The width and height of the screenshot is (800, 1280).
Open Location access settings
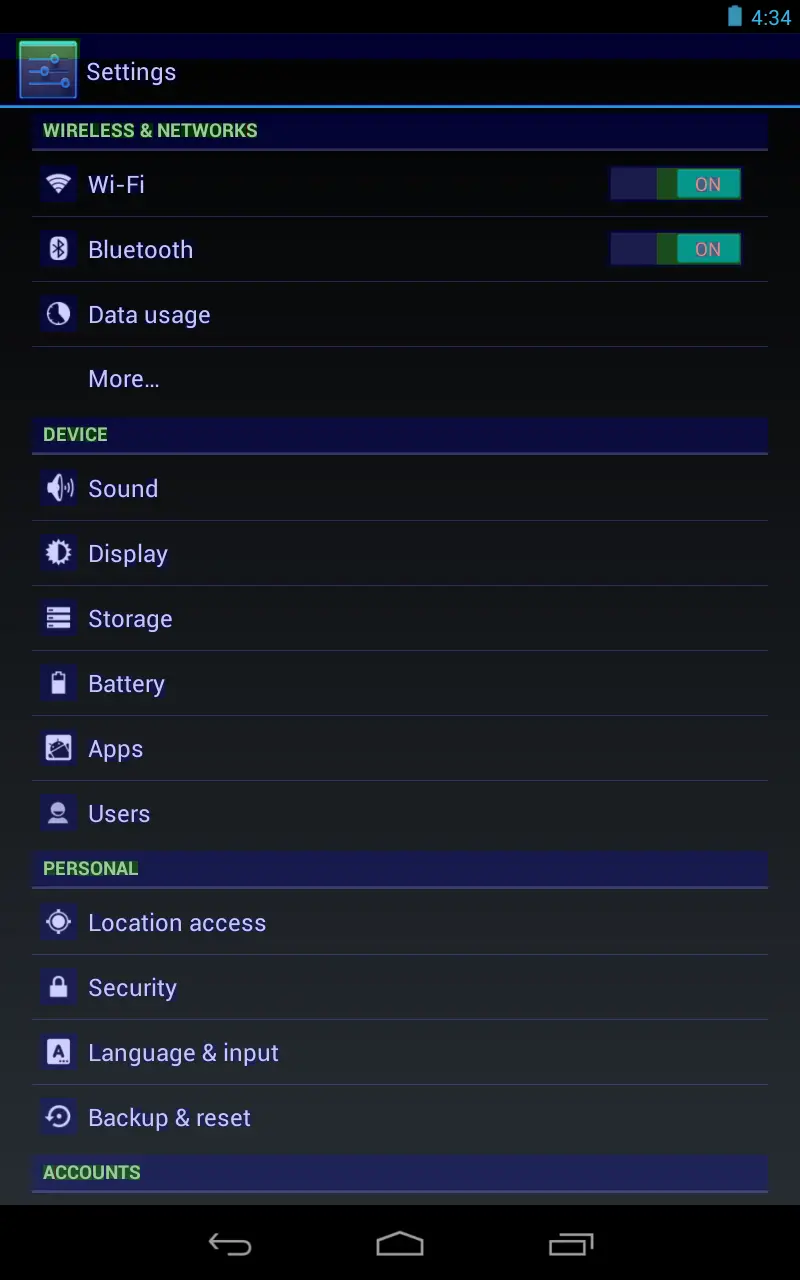click(177, 922)
